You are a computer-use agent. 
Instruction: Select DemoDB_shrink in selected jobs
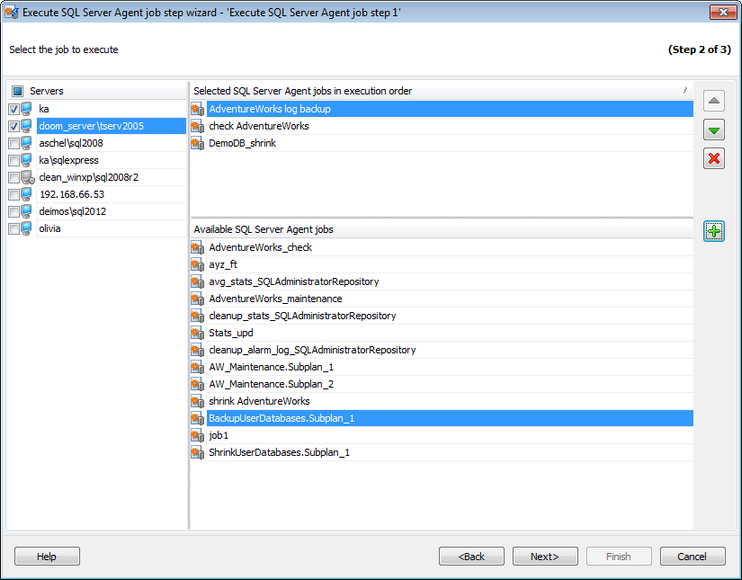coord(450,143)
